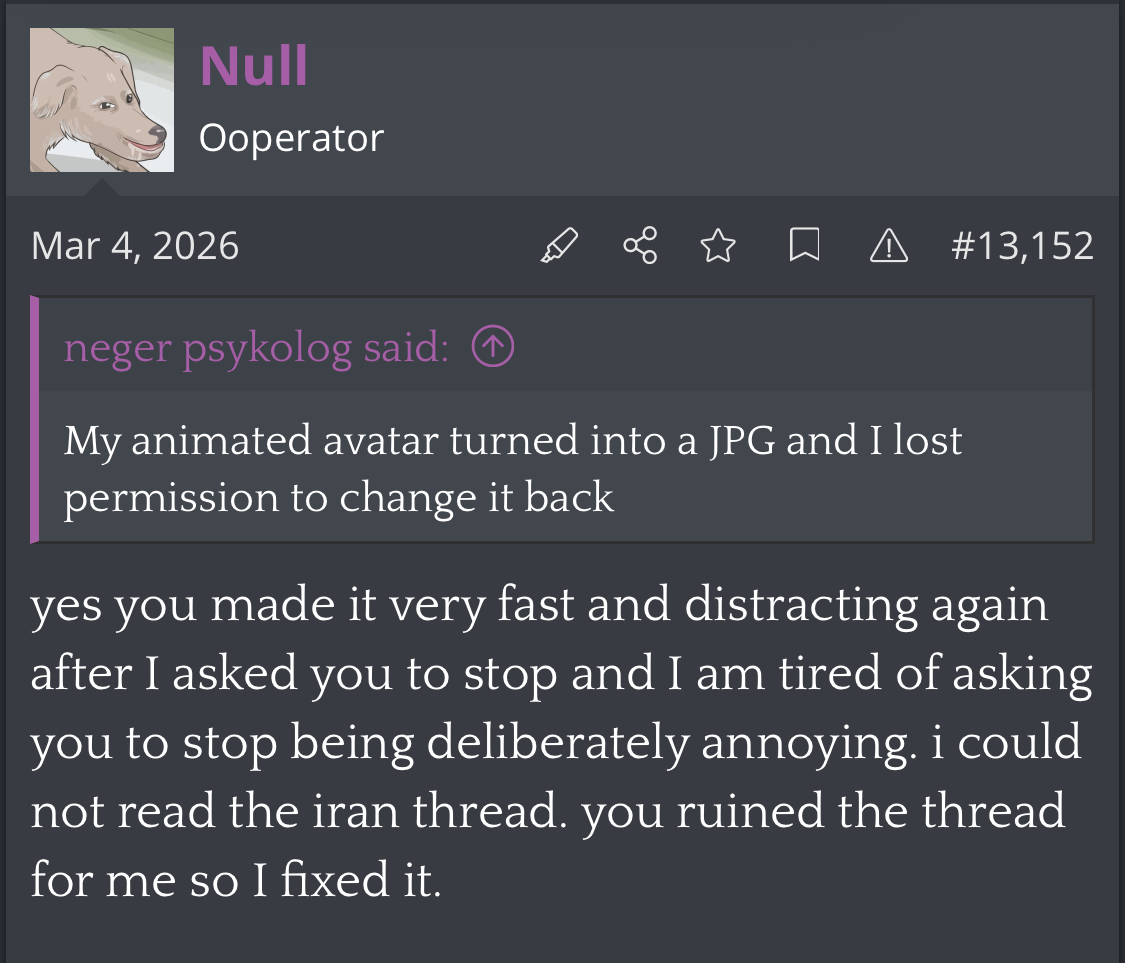Click the 'Ooperator' user title text
The image size is (1125, 963).
pyautogui.click(x=291, y=138)
